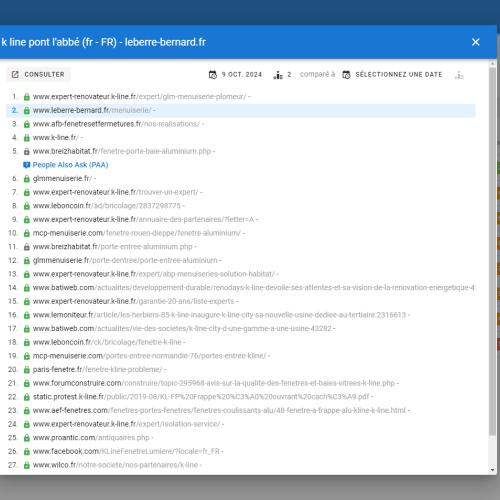The width and height of the screenshot is (500, 500).
Task: Click the ranking podium icon next to 2
Action: 278,75
